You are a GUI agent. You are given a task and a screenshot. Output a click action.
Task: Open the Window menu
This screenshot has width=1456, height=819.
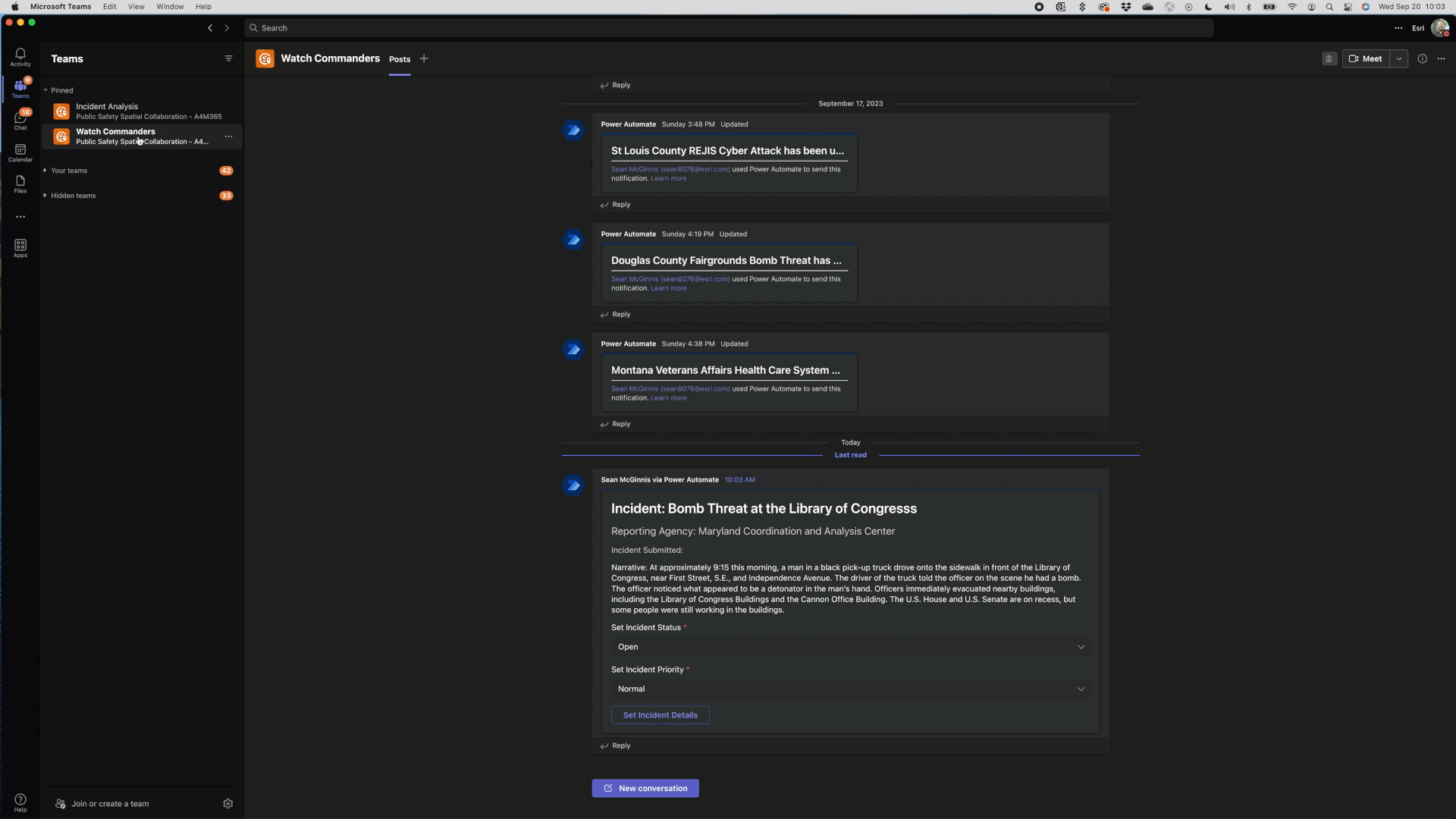click(x=170, y=6)
